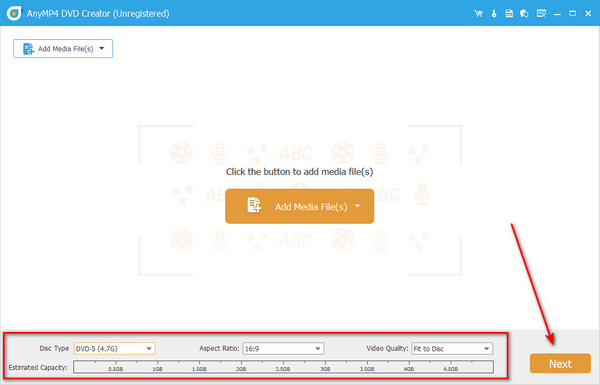Click the 'Video Quality:' label
This screenshot has width=600, height=385.
click(387, 348)
